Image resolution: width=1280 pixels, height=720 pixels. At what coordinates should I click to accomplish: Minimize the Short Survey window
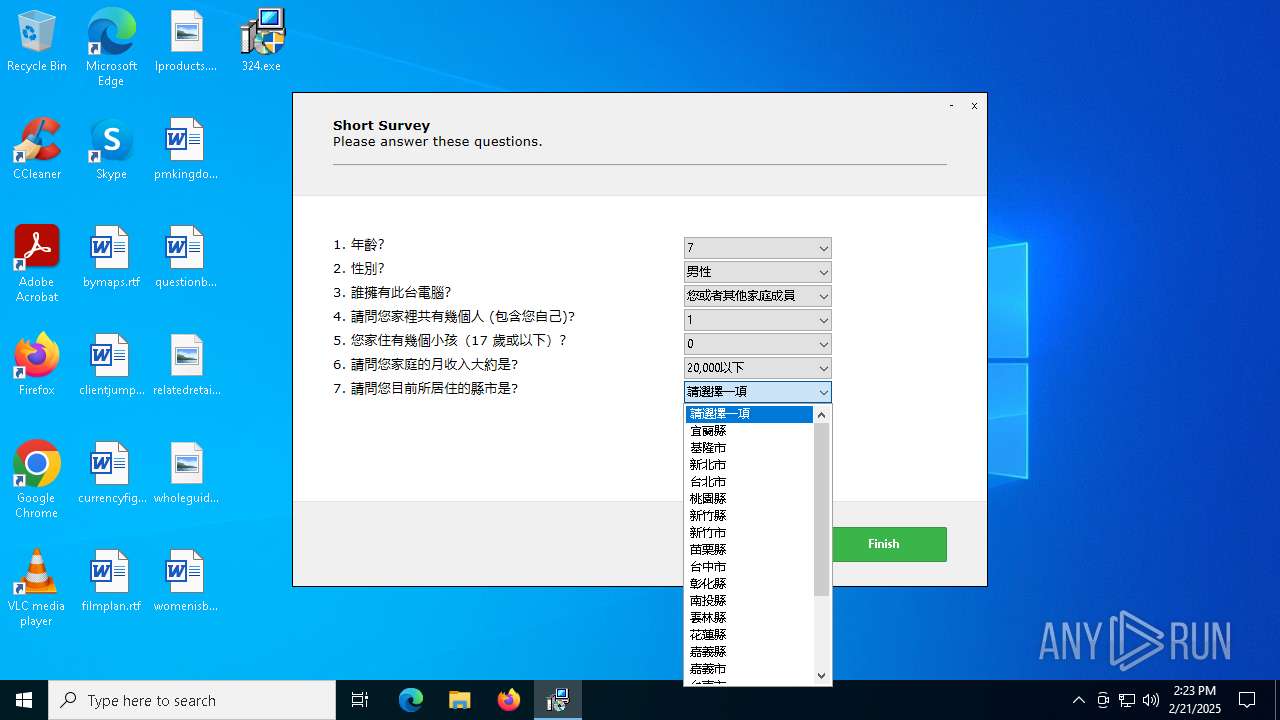[x=951, y=105]
